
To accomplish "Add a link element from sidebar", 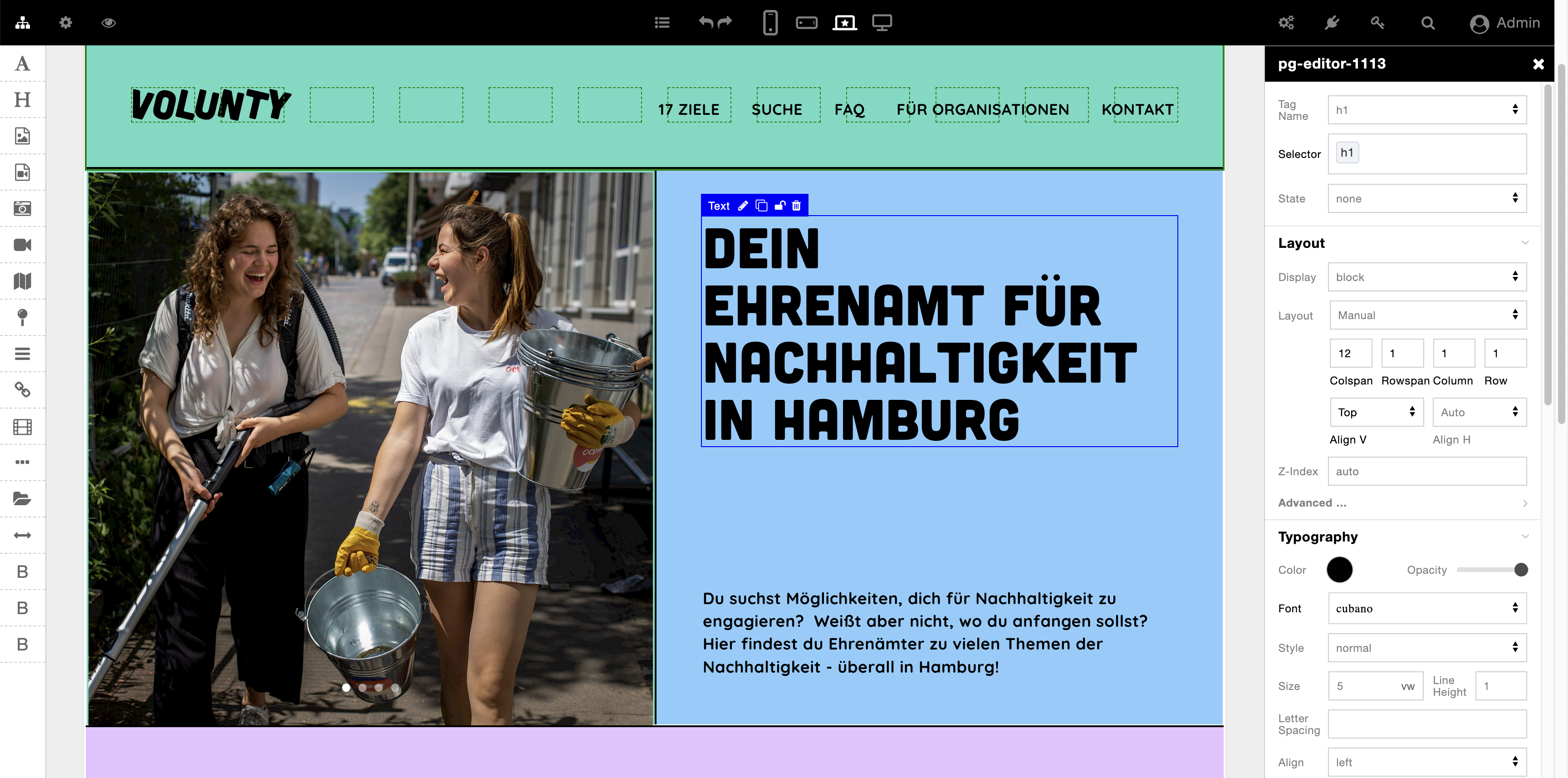I will (x=23, y=389).
